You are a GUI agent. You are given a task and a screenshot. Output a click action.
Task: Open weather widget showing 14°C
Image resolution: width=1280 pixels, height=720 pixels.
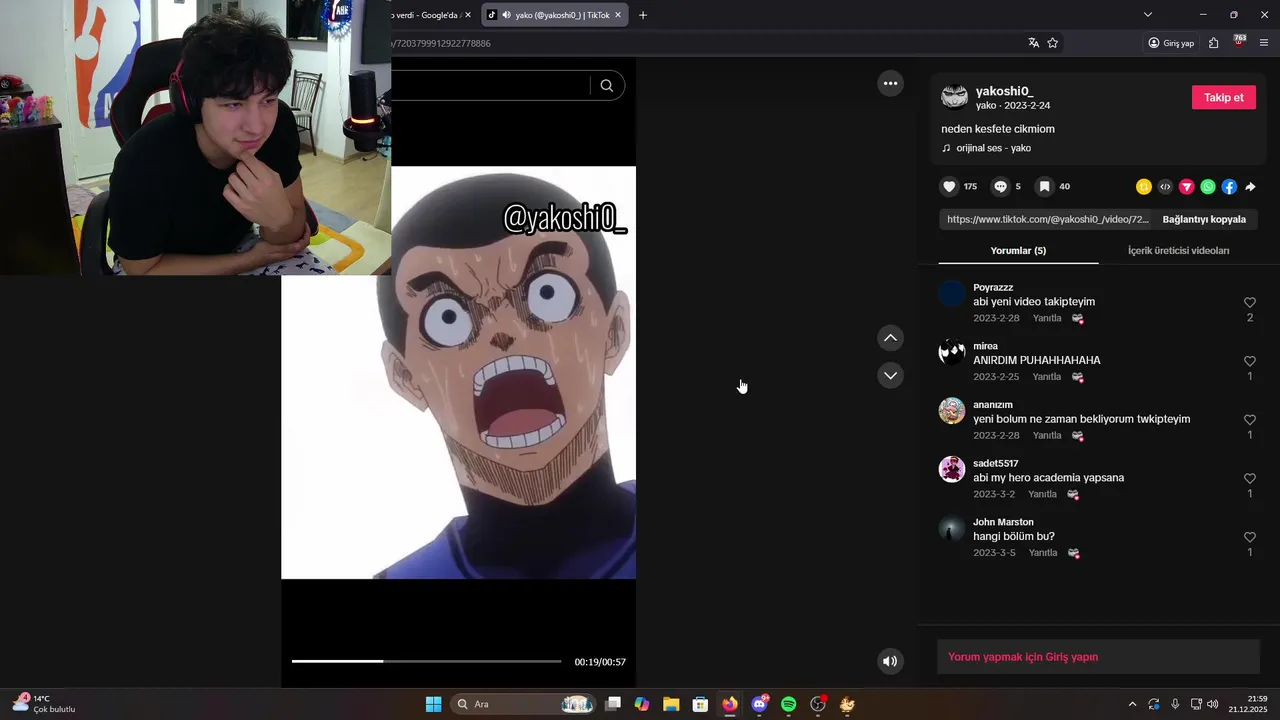[x=43, y=704]
